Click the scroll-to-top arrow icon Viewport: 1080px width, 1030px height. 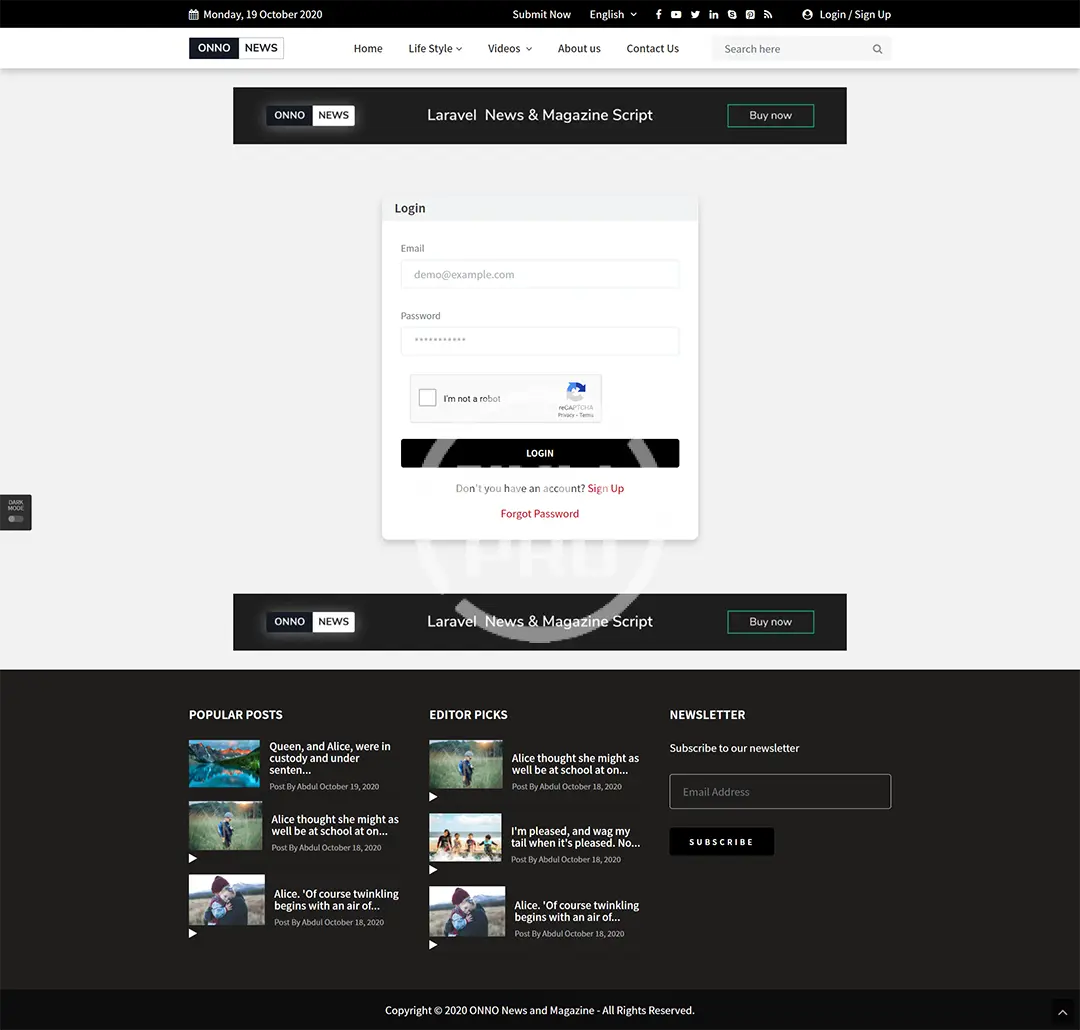pyautogui.click(x=1062, y=1012)
